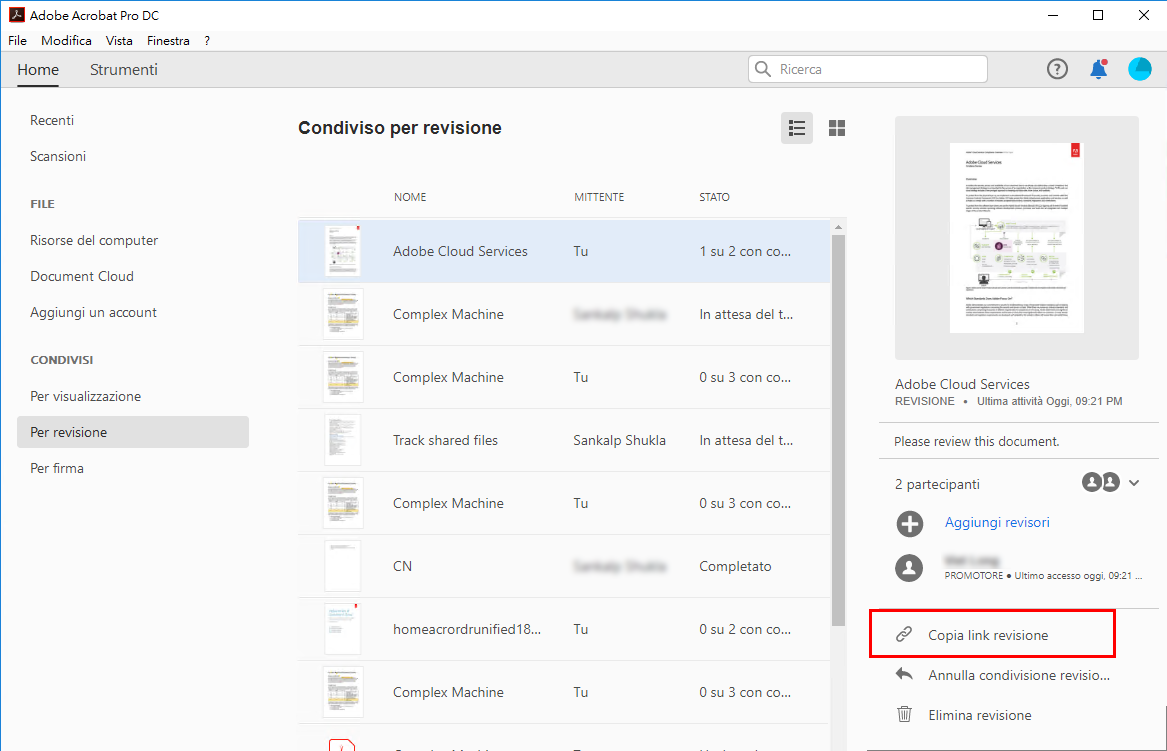Open Document Cloud in sidebar
The height and width of the screenshot is (751, 1167).
click(x=82, y=276)
